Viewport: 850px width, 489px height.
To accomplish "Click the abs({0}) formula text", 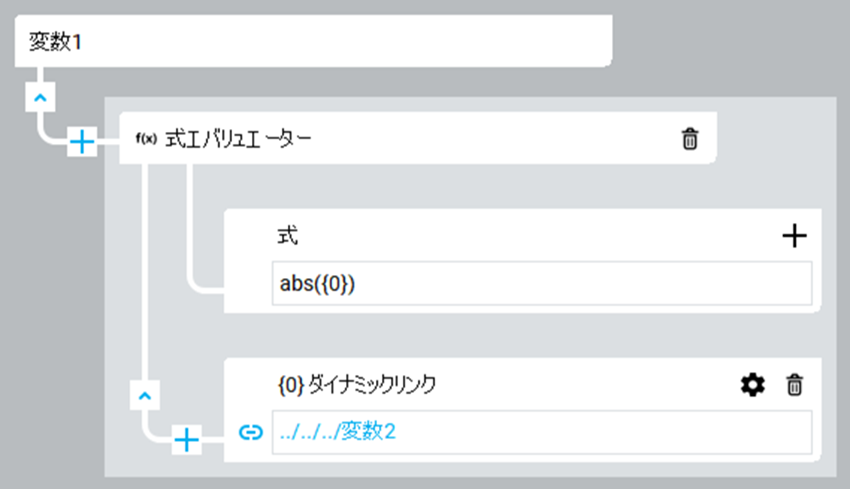I will (x=318, y=283).
